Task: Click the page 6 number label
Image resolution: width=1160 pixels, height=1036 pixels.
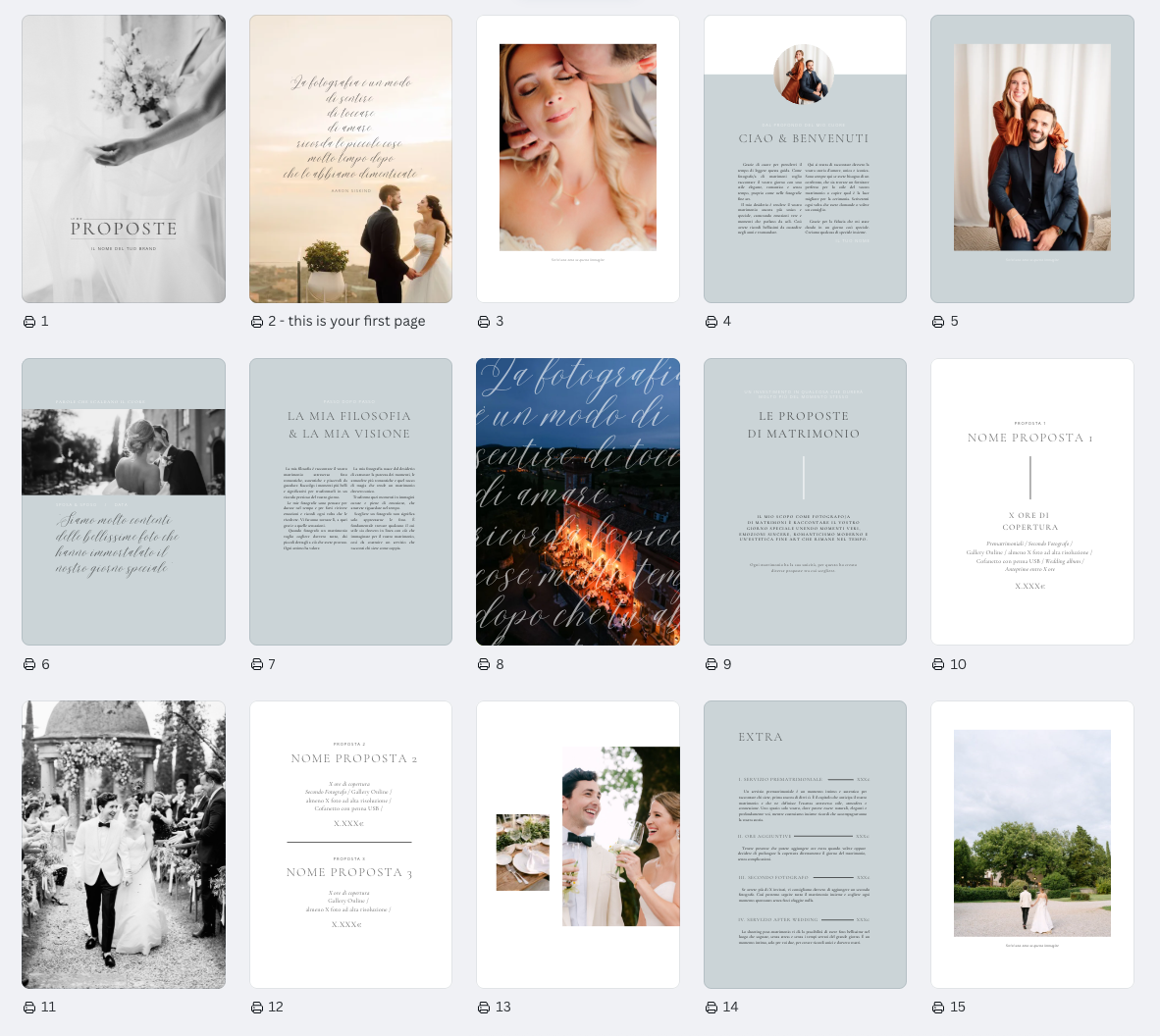Action: coord(45,665)
